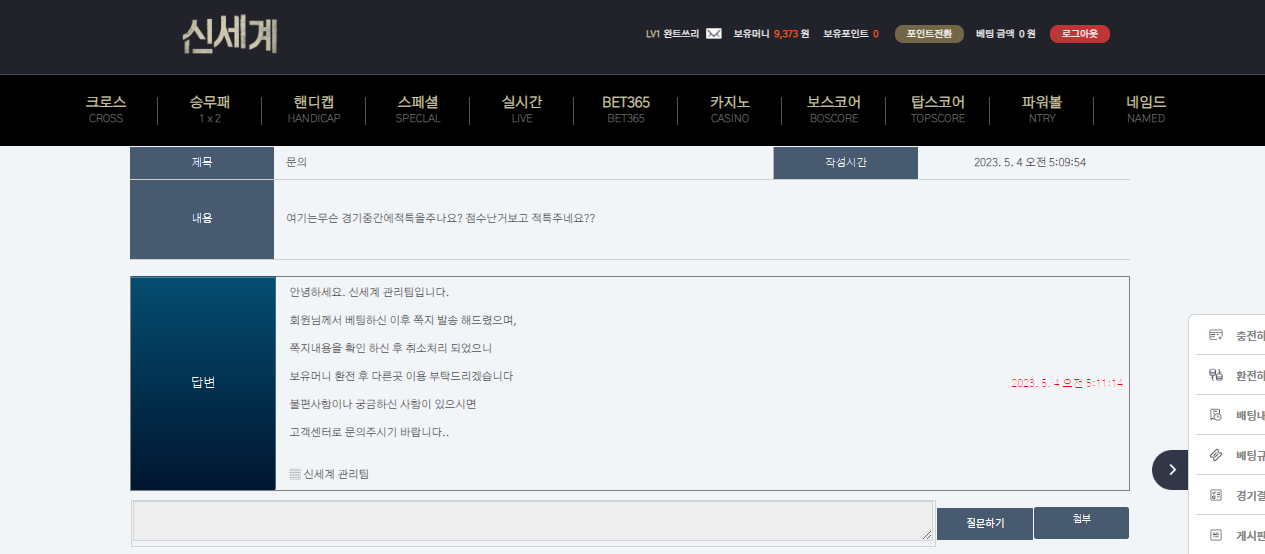Open the 크로스 CROSS menu
1265x554 pixels.
point(105,109)
